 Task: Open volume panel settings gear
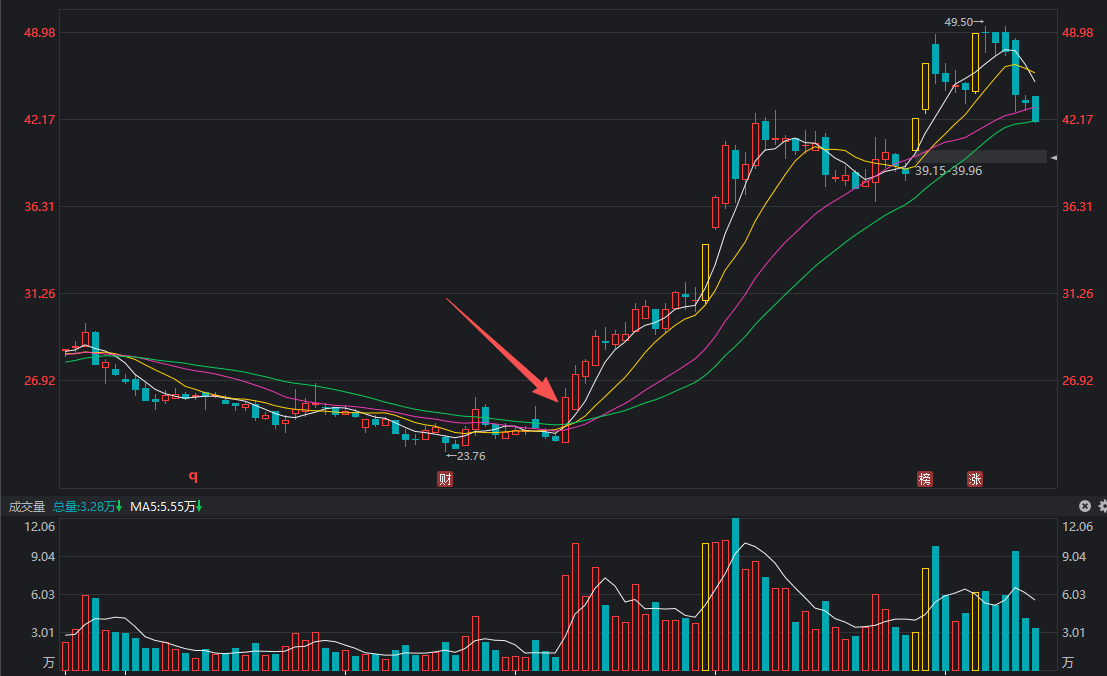pos(1100,506)
